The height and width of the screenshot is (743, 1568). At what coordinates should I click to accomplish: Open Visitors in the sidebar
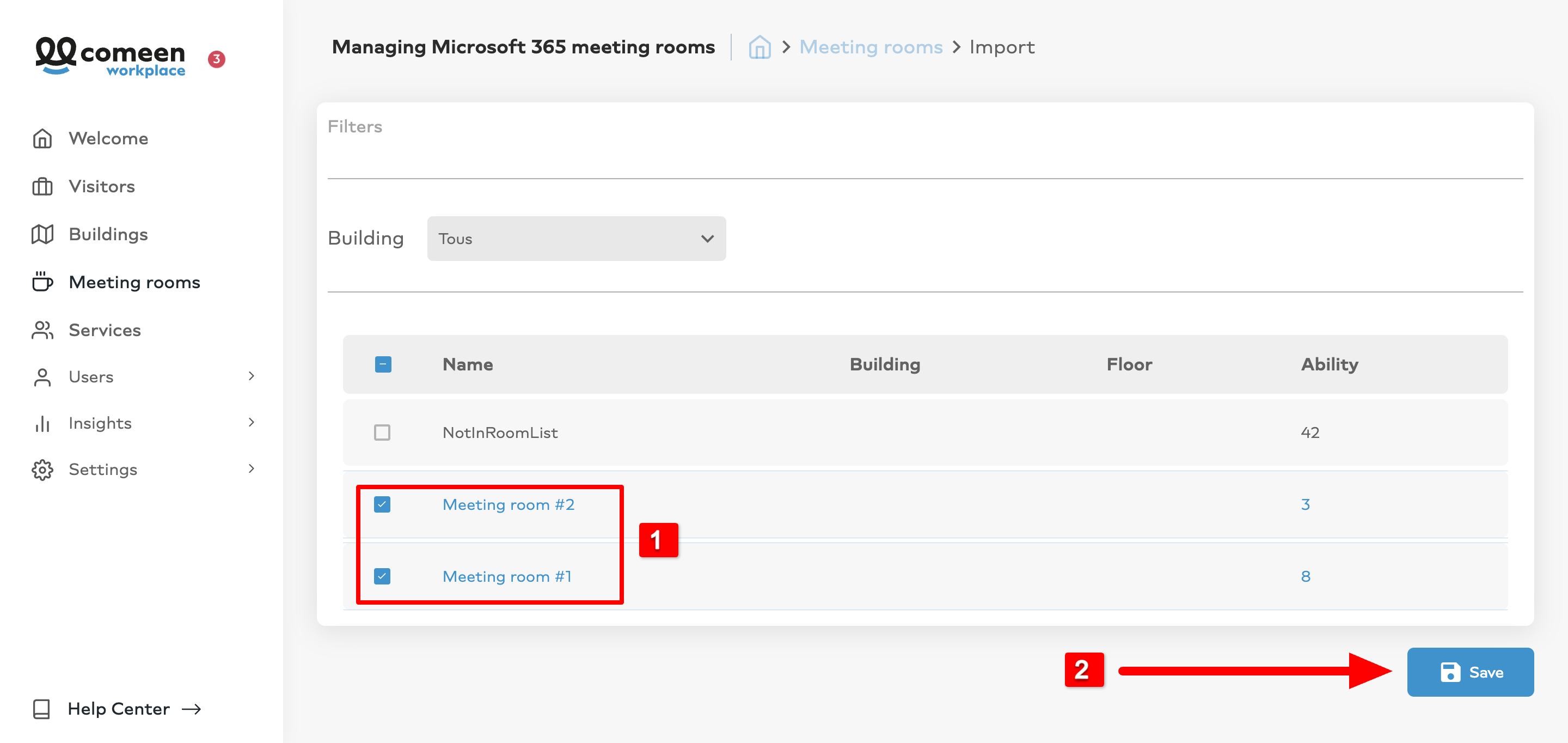click(102, 186)
